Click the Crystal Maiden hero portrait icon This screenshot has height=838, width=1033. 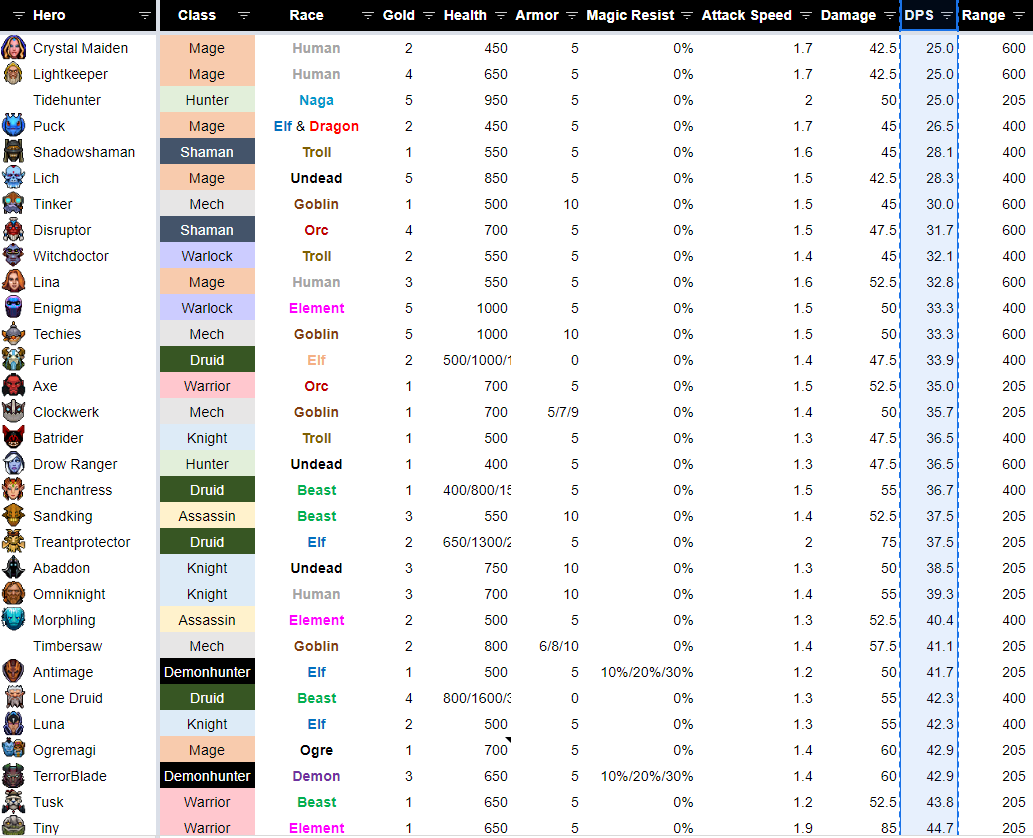13,48
